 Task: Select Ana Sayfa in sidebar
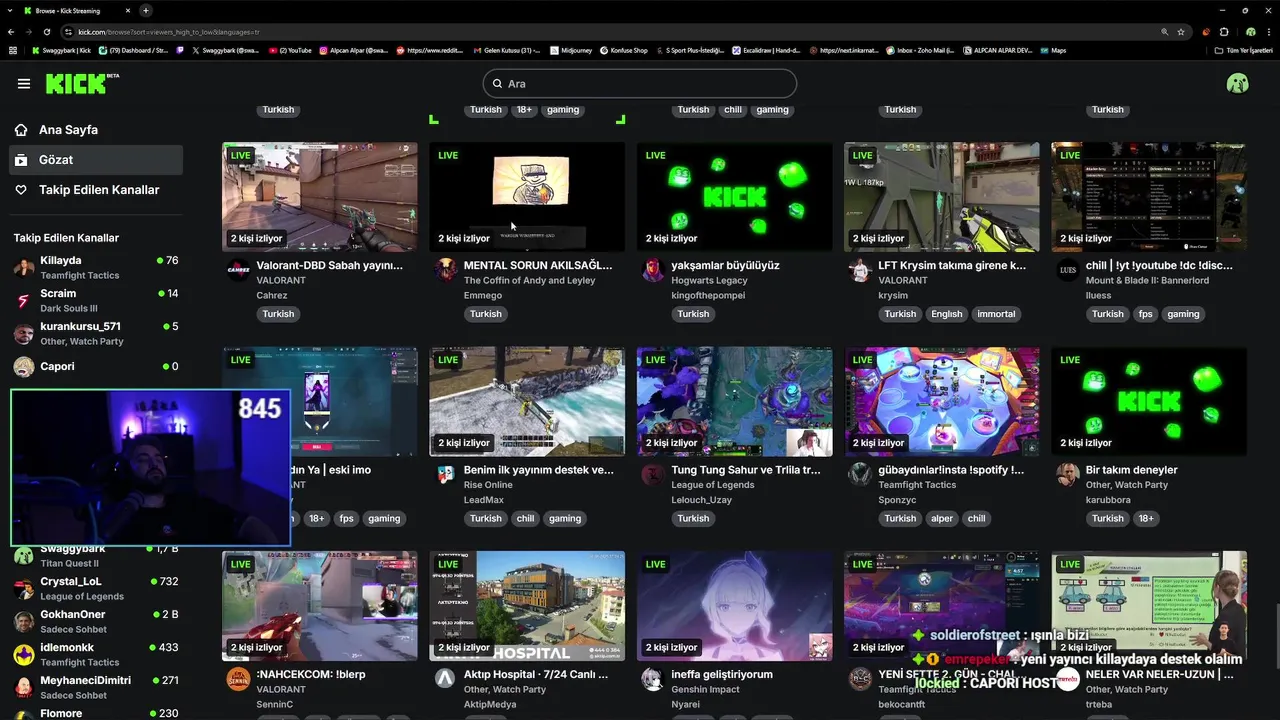[96, 130]
